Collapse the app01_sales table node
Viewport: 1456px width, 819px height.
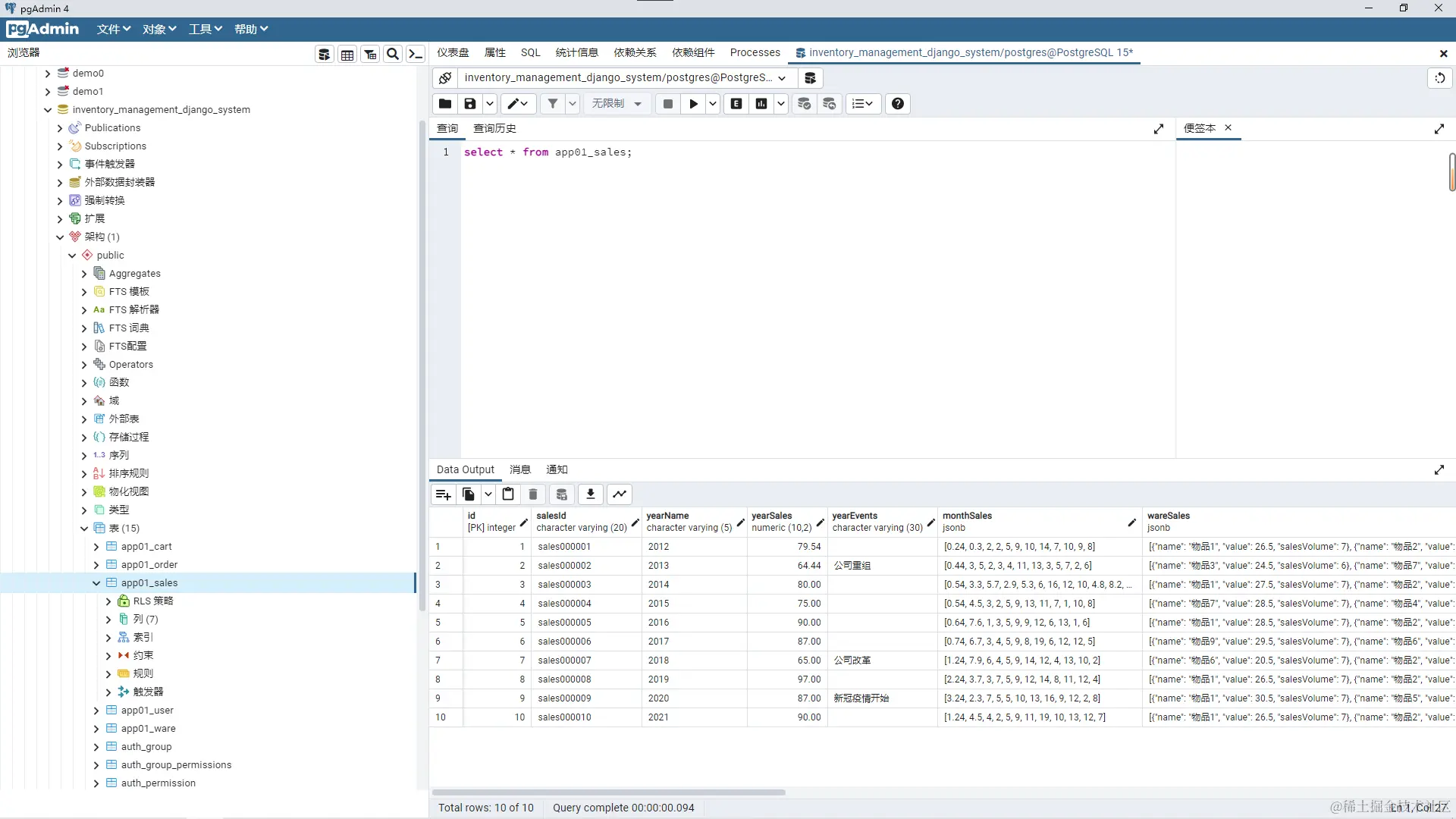coord(96,583)
